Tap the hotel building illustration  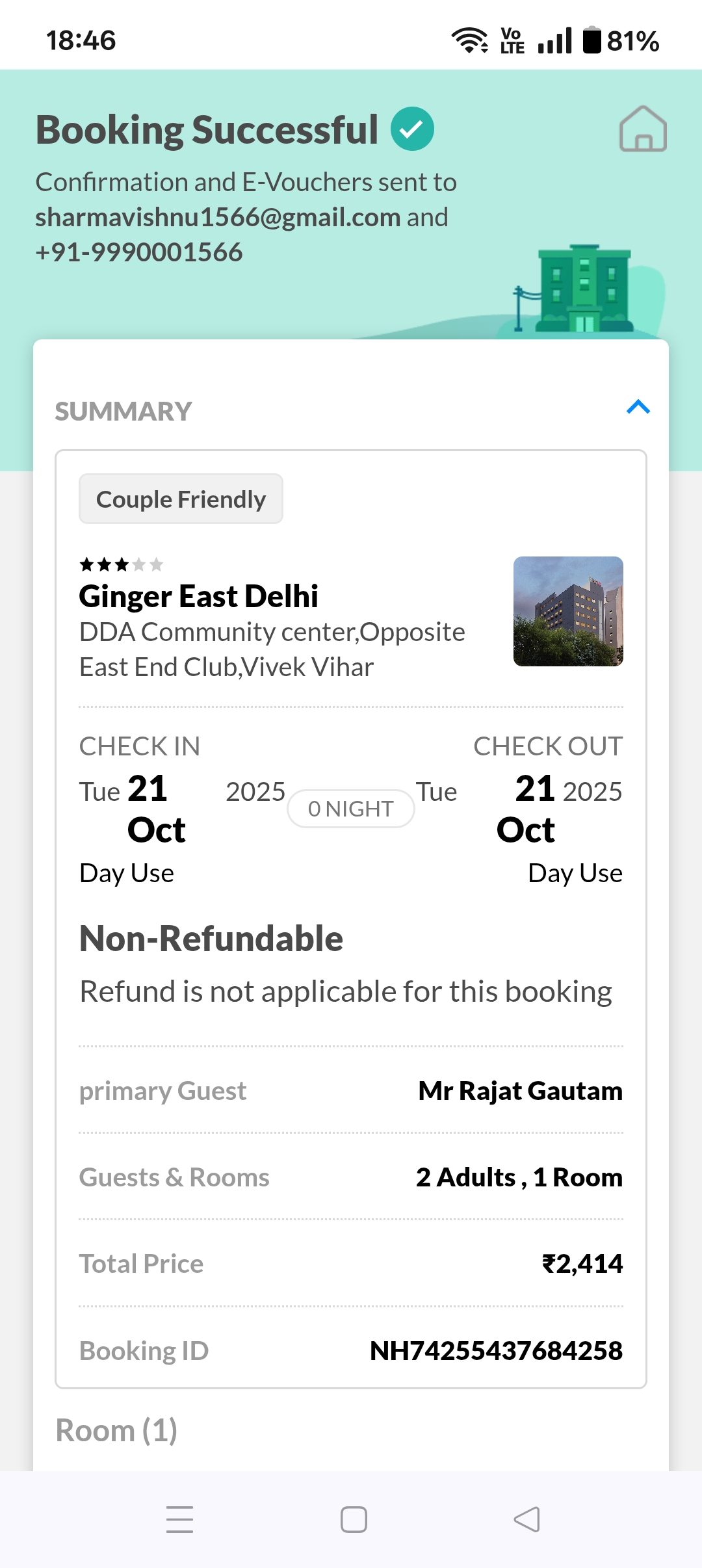coord(584,289)
